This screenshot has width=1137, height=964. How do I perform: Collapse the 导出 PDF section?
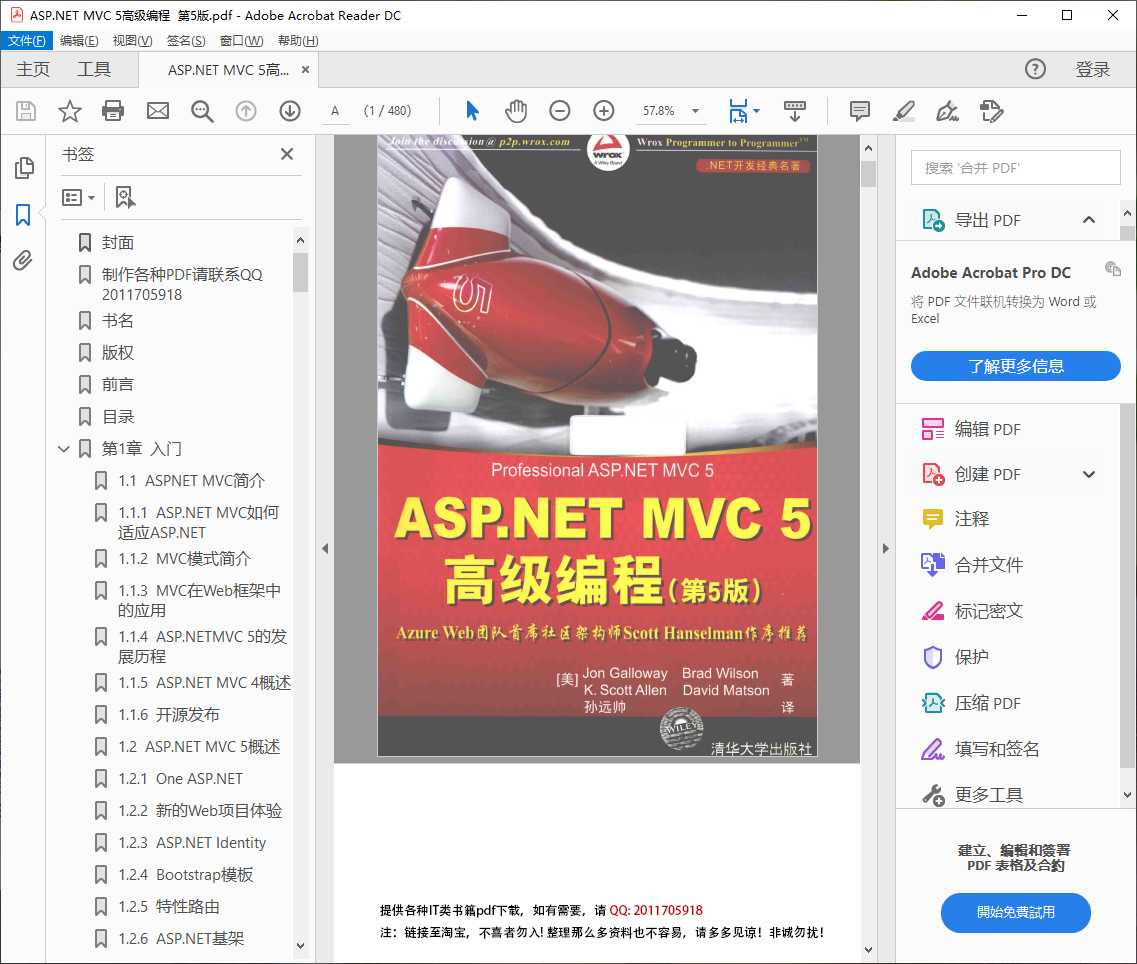[x=1088, y=220]
